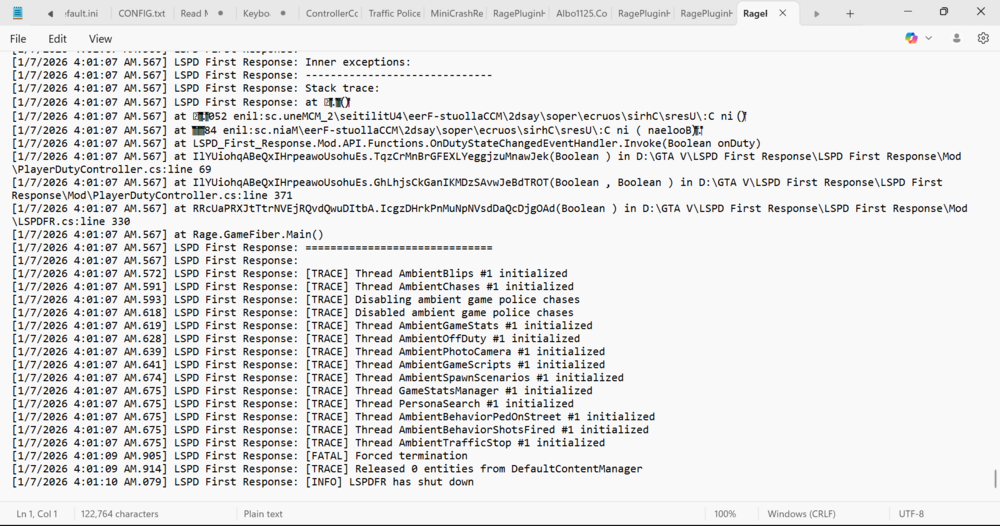Open the View menu

pyautogui.click(x=100, y=39)
